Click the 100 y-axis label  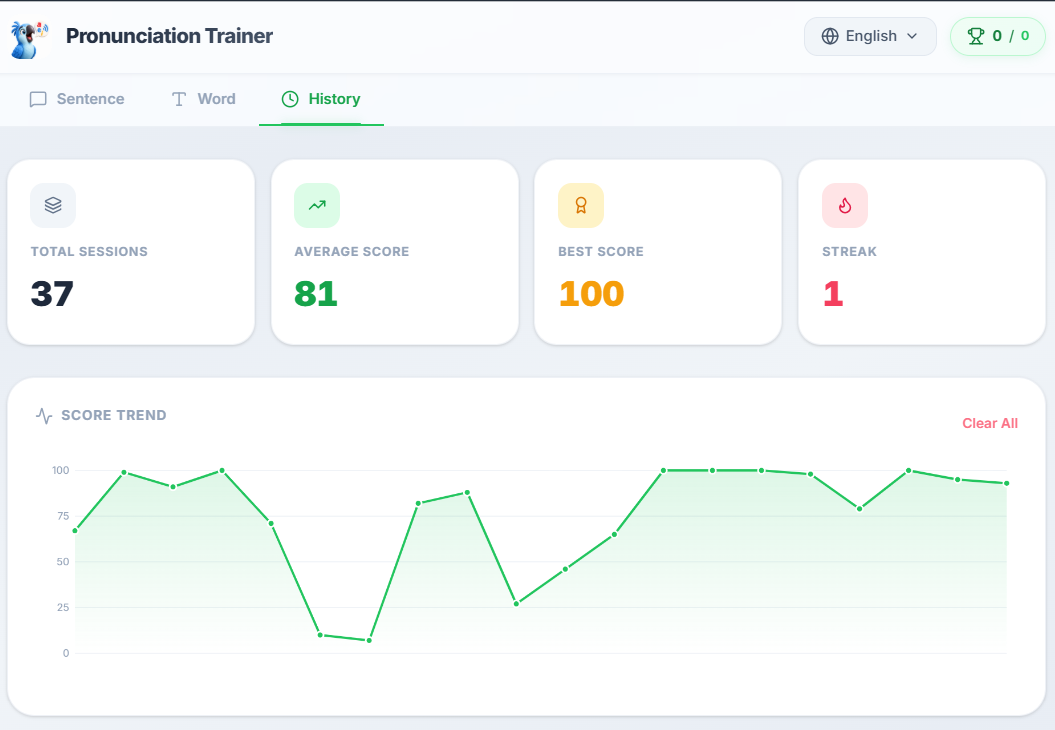point(61,470)
